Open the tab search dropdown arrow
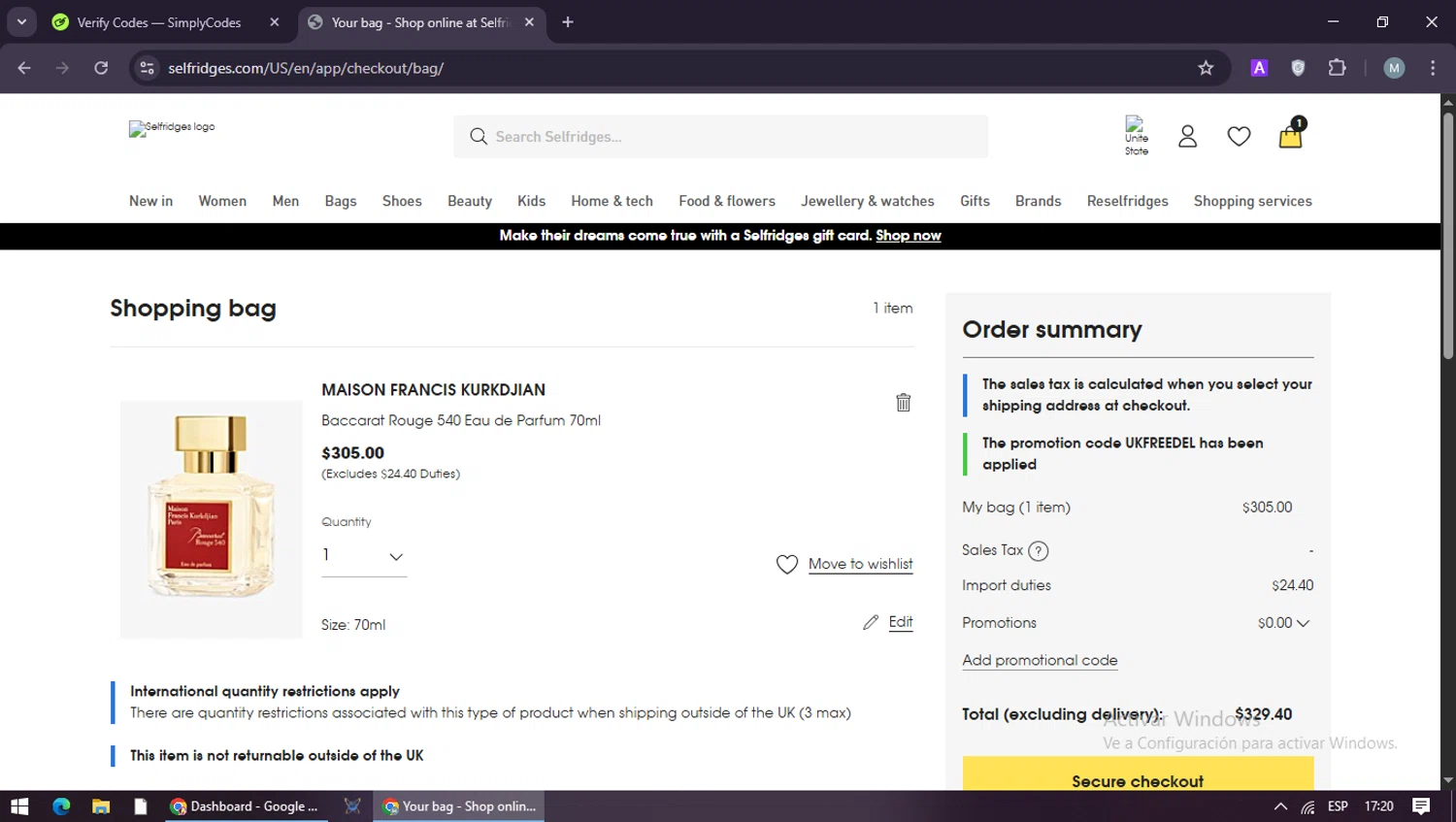Viewport: 1456px width, 822px height. tap(21, 21)
